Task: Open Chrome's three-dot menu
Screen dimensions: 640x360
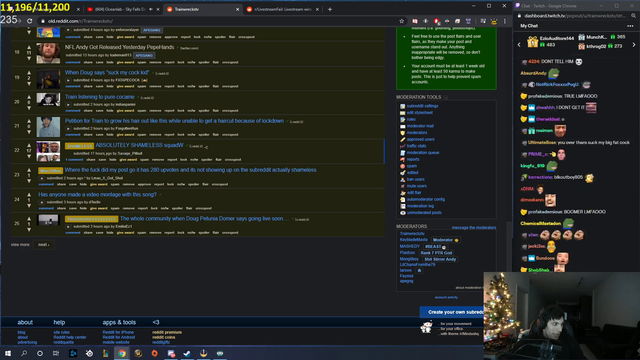Action: tap(505, 21)
